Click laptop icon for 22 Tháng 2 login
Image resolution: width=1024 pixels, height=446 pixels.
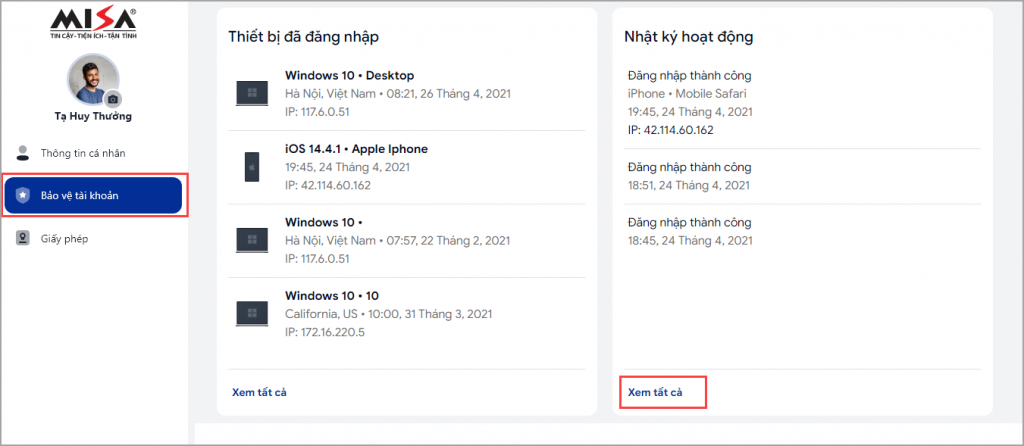click(x=252, y=240)
